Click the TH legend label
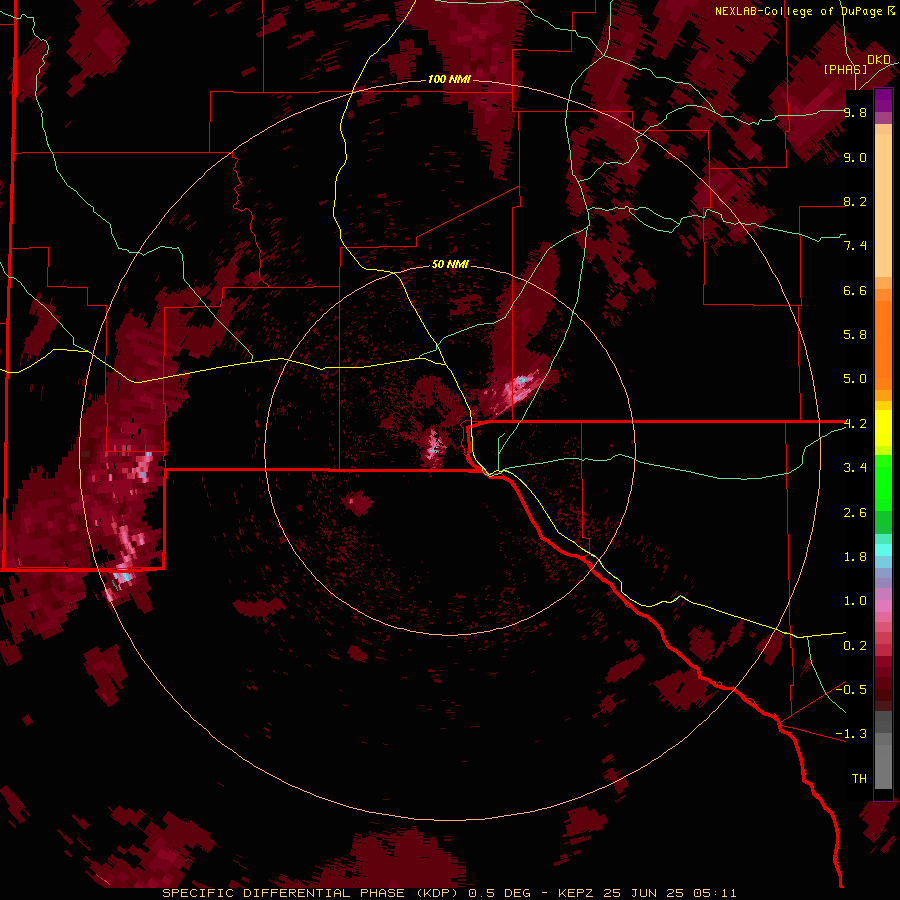Viewport: 900px width, 900px height. (859, 779)
